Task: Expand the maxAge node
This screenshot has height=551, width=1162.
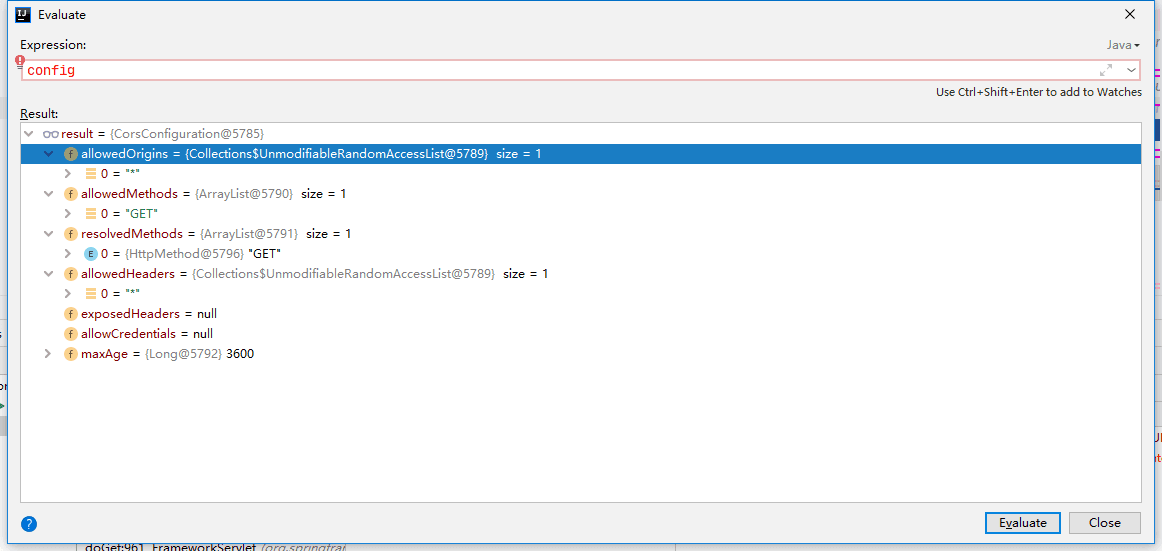Action: coord(49,354)
